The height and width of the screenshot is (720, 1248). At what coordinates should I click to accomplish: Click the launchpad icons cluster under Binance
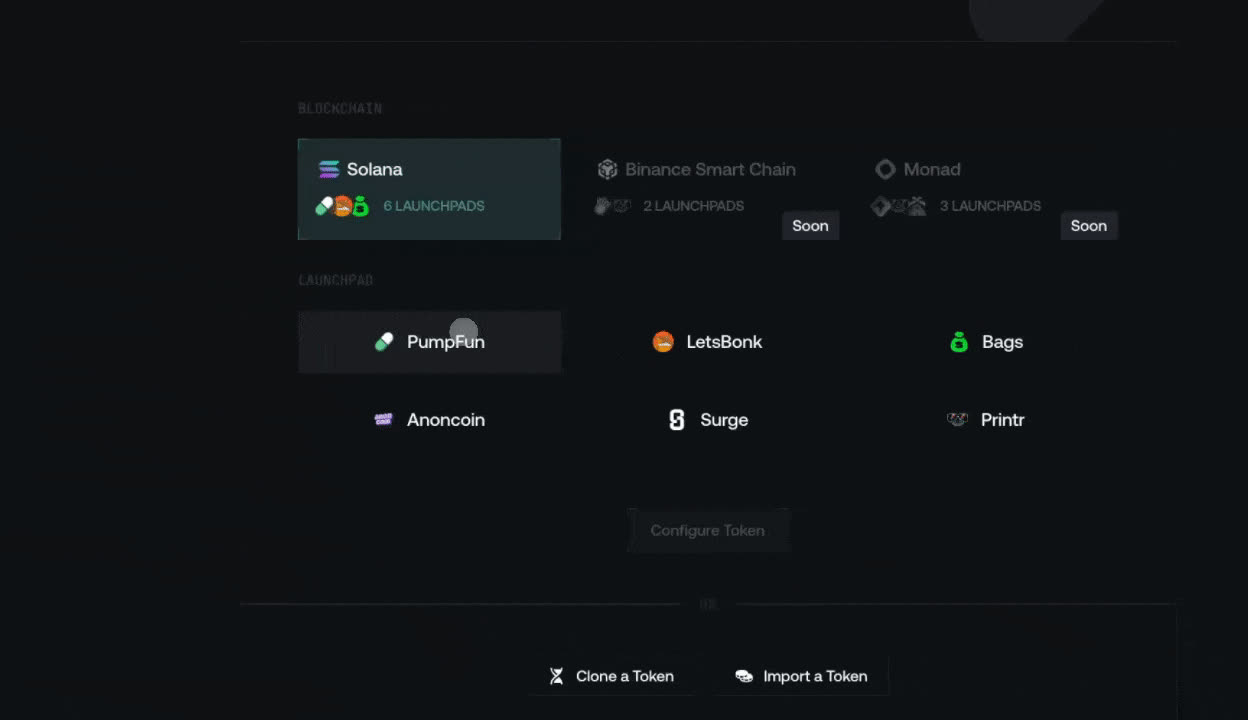click(613, 206)
